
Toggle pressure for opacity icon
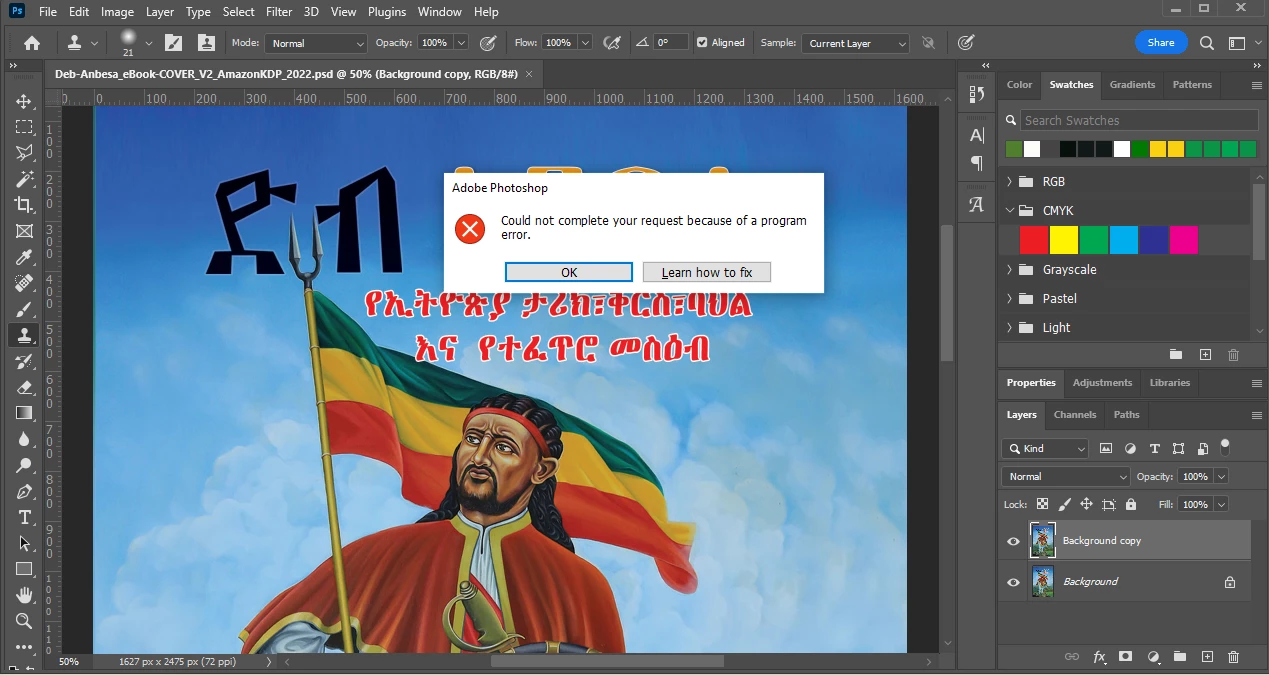[488, 43]
